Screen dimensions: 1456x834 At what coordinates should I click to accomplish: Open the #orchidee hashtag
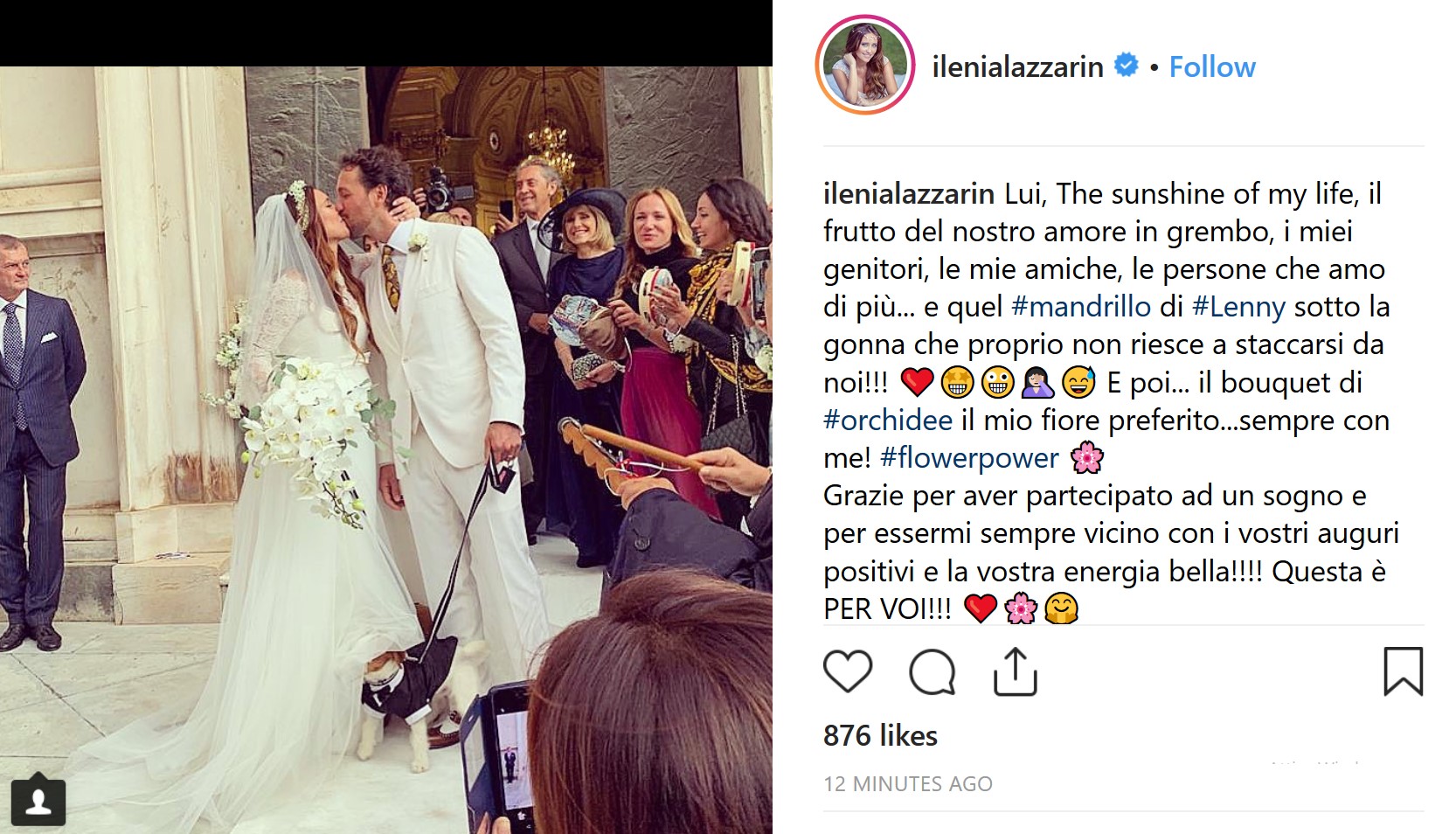click(888, 420)
